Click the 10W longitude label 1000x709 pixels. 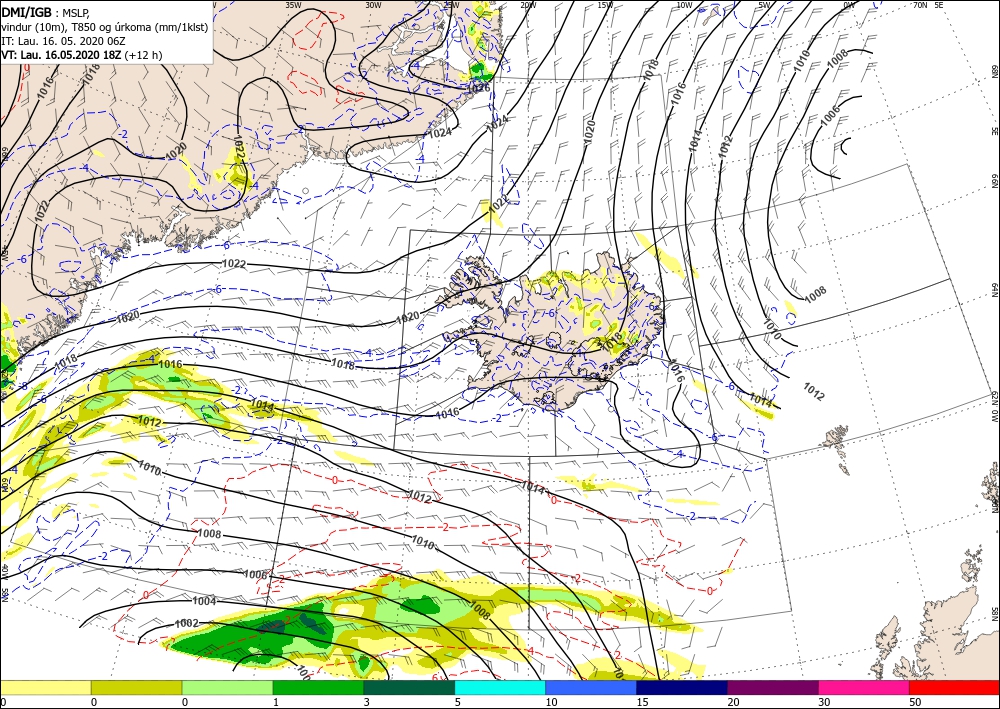pos(684,5)
